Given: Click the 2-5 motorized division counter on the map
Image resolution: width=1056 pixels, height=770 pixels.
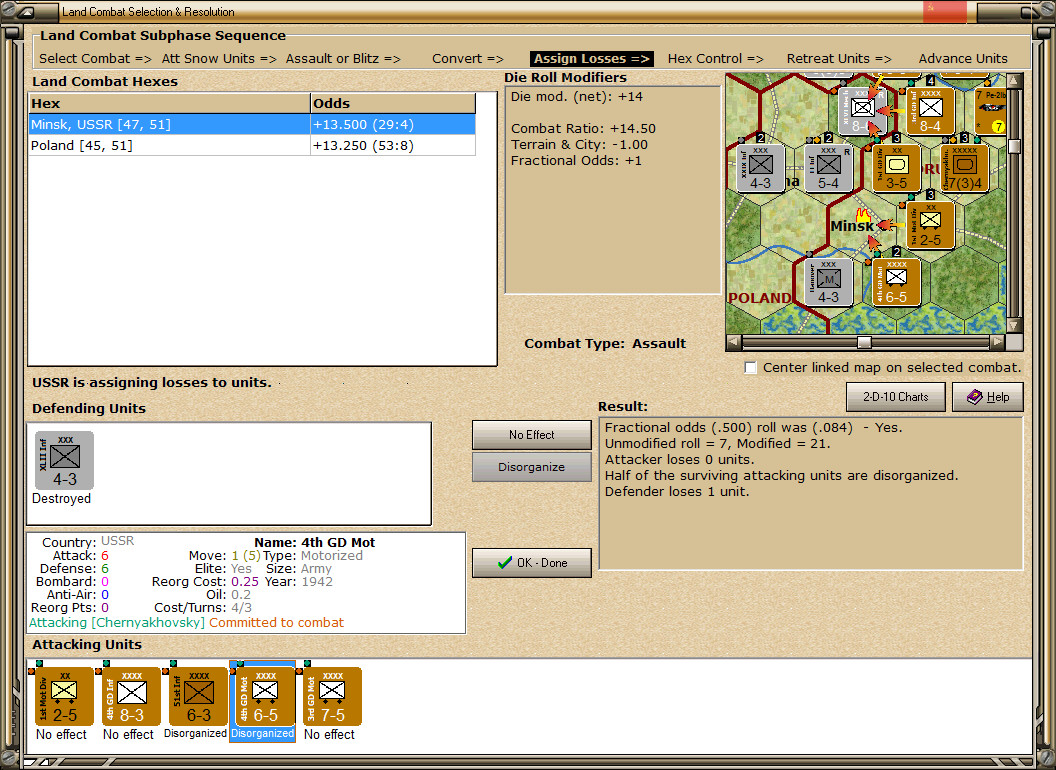Looking at the screenshot, I should [x=930, y=225].
